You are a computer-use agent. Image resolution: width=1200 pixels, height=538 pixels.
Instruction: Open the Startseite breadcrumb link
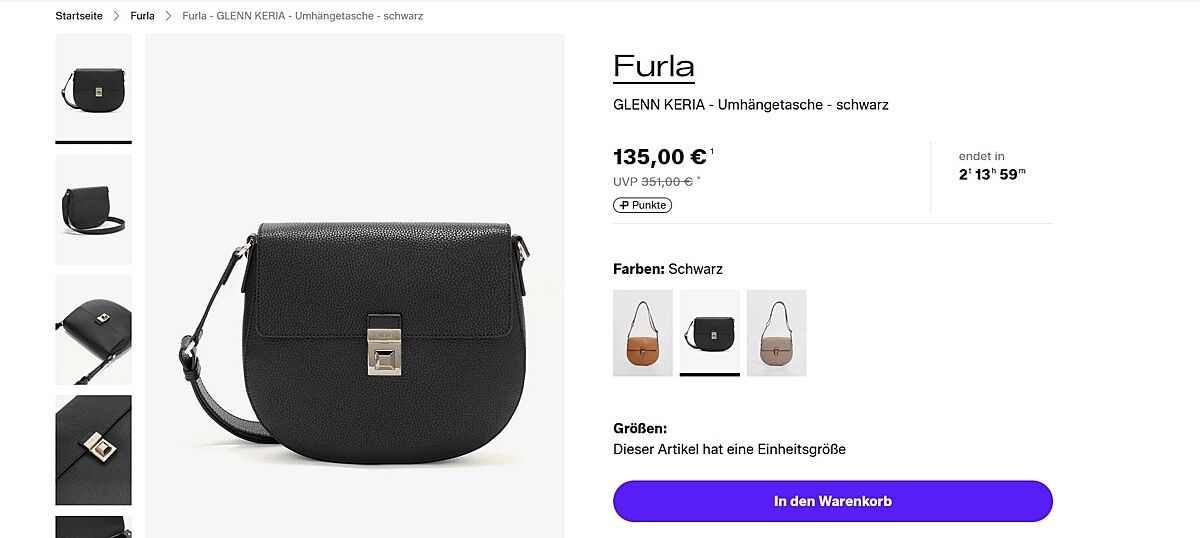[x=79, y=16]
